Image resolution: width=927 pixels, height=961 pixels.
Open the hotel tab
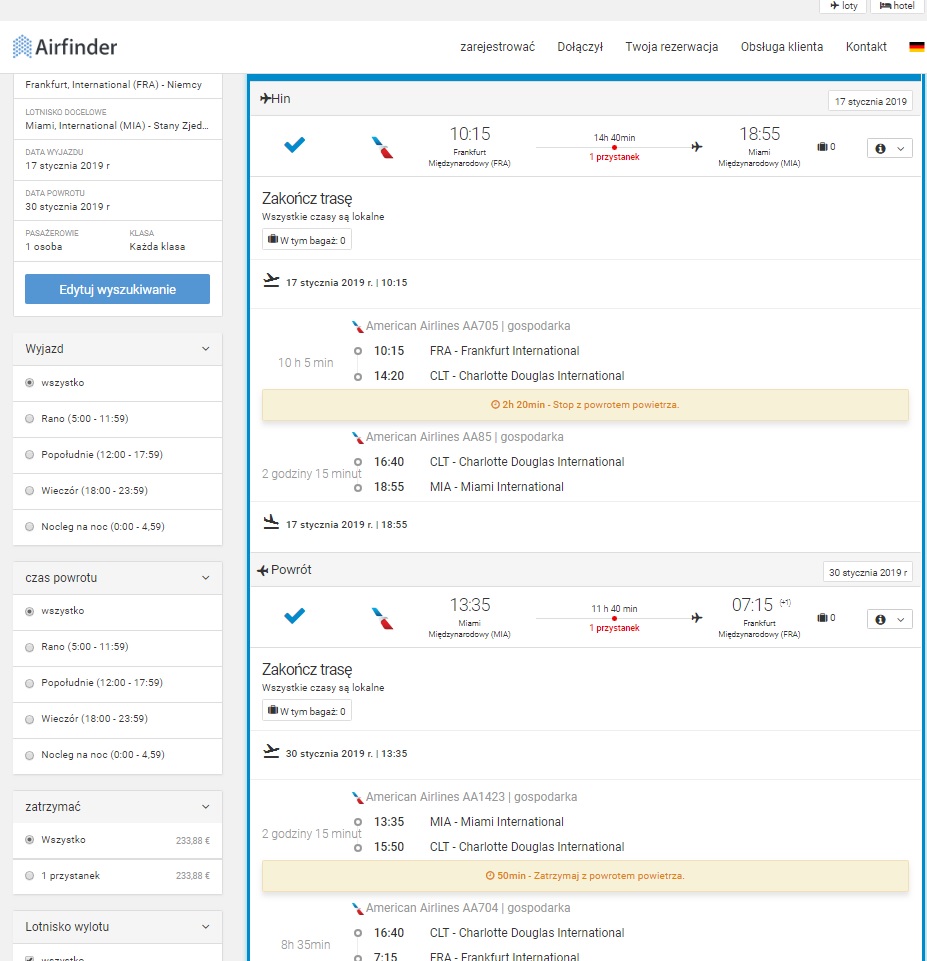(897, 6)
